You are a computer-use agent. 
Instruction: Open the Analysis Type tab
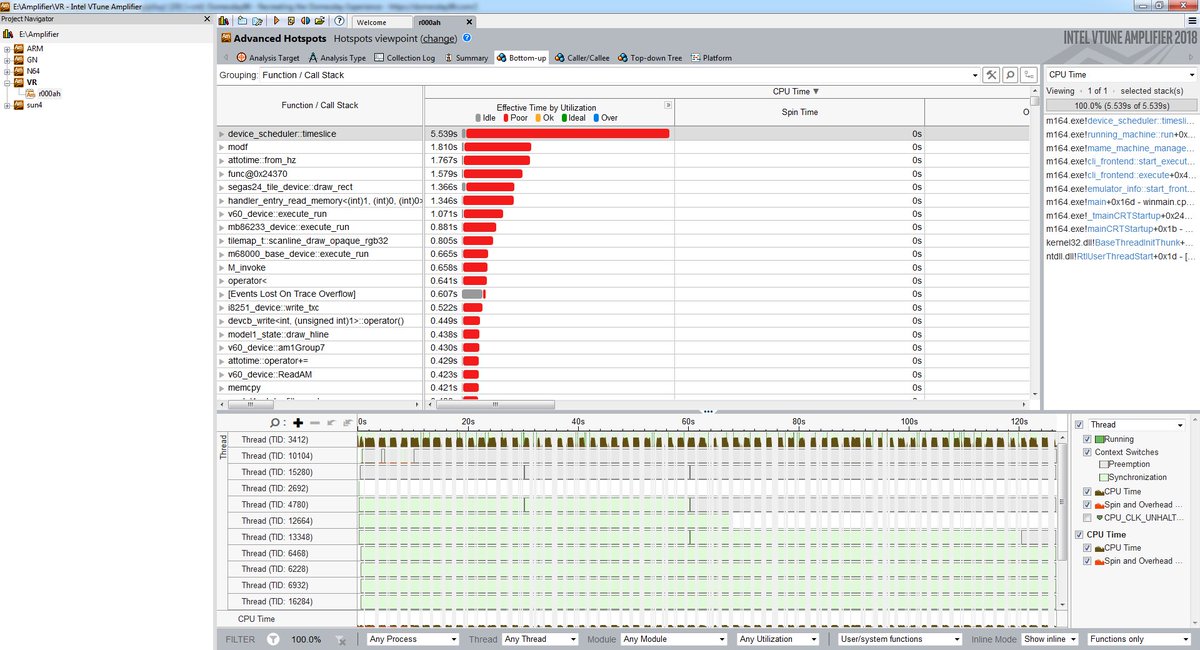[336, 58]
